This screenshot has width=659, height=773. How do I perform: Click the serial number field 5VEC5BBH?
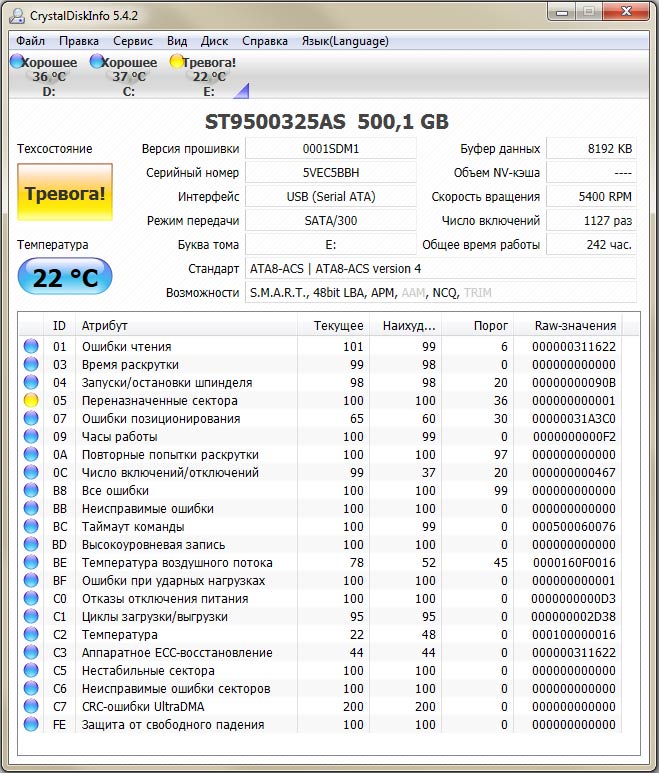[330, 172]
